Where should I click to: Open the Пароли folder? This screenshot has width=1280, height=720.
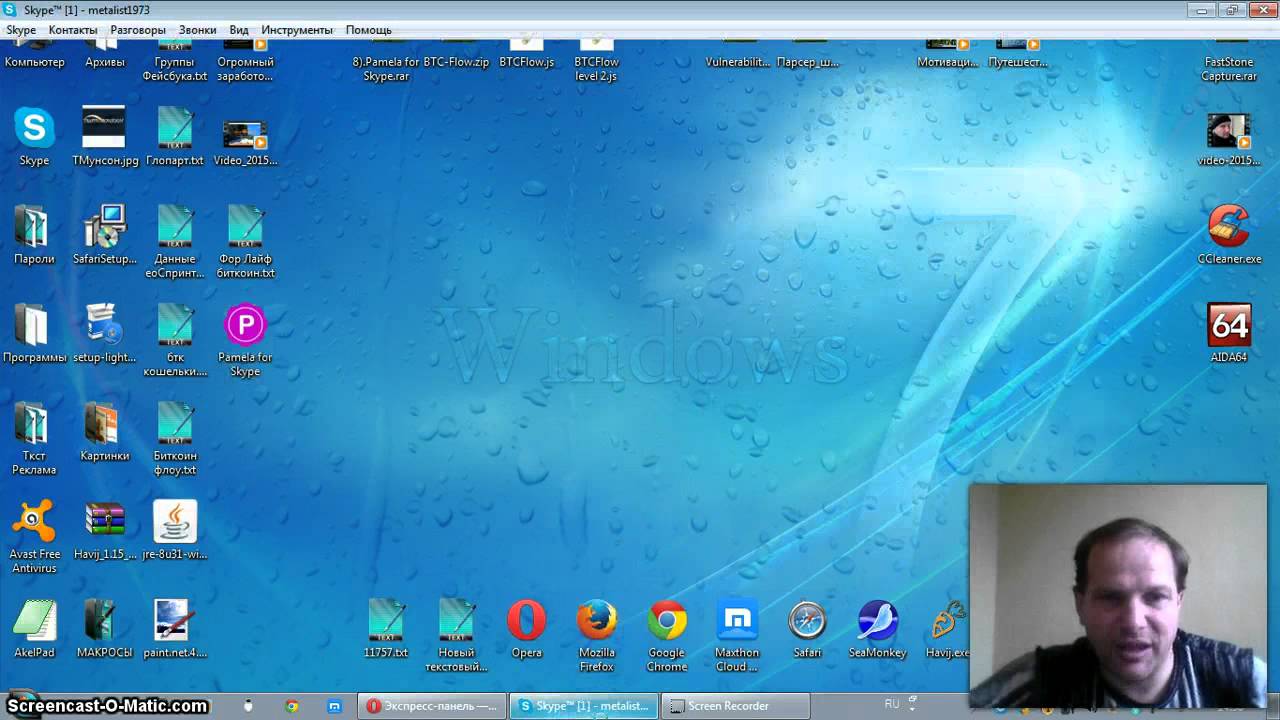point(34,235)
